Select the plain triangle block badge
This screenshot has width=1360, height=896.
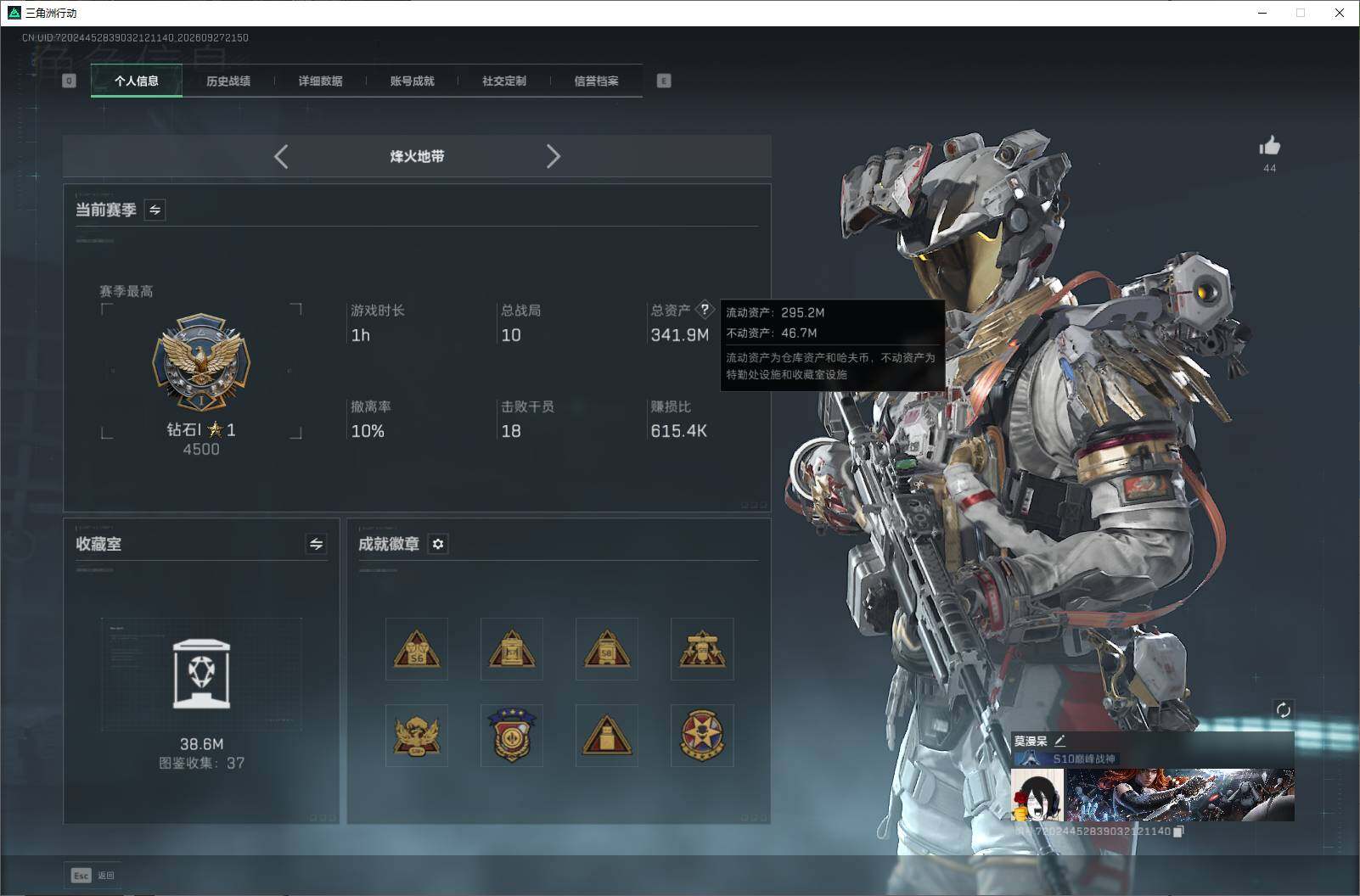pyautogui.click(x=607, y=736)
